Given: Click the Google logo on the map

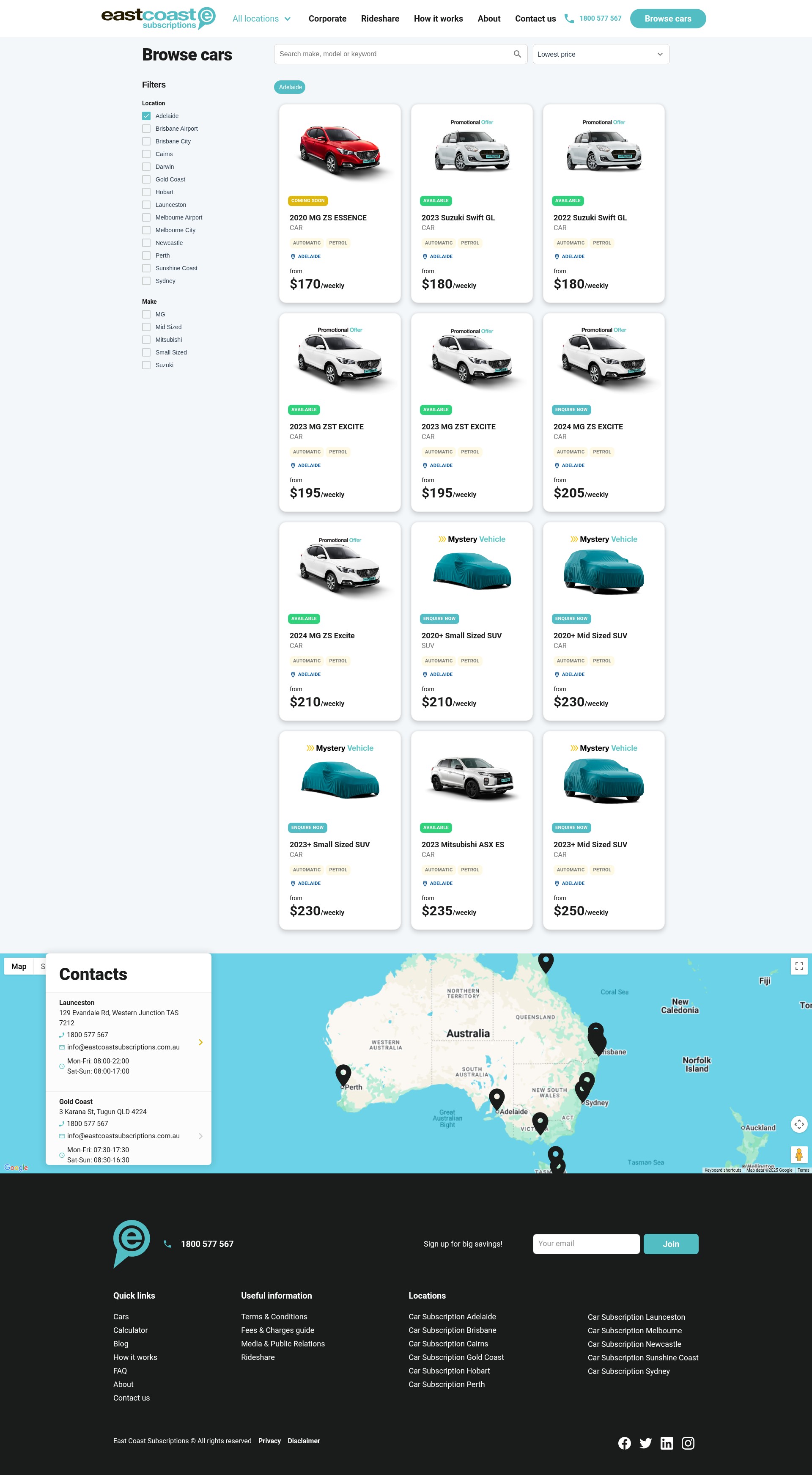Looking at the screenshot, I should tap(16, 1167).
